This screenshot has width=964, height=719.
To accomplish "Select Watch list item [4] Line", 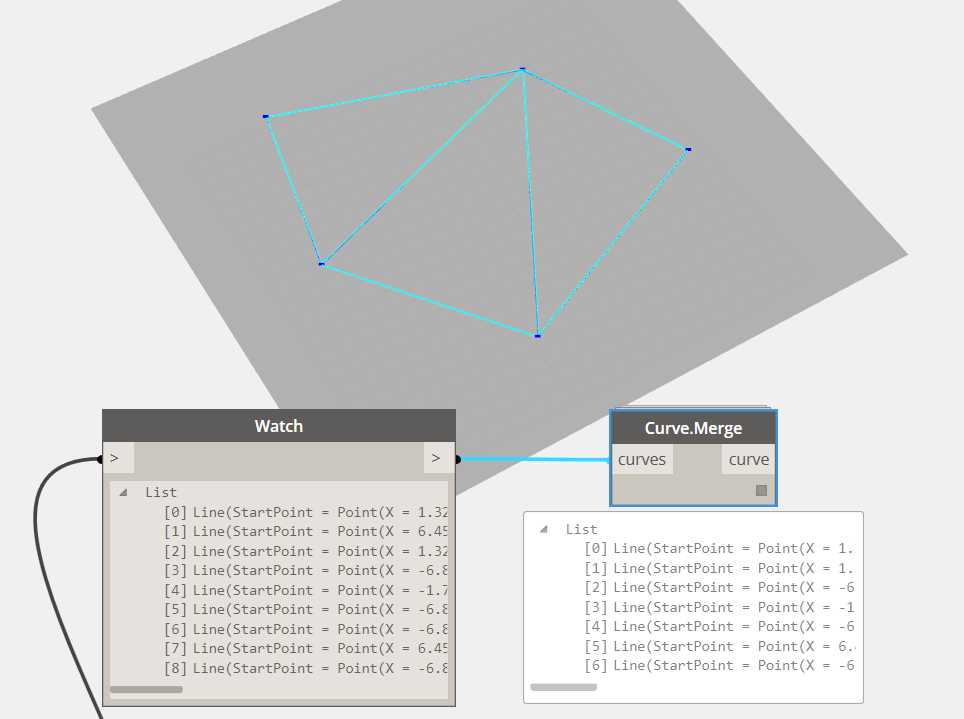I will tap(306, 590).
